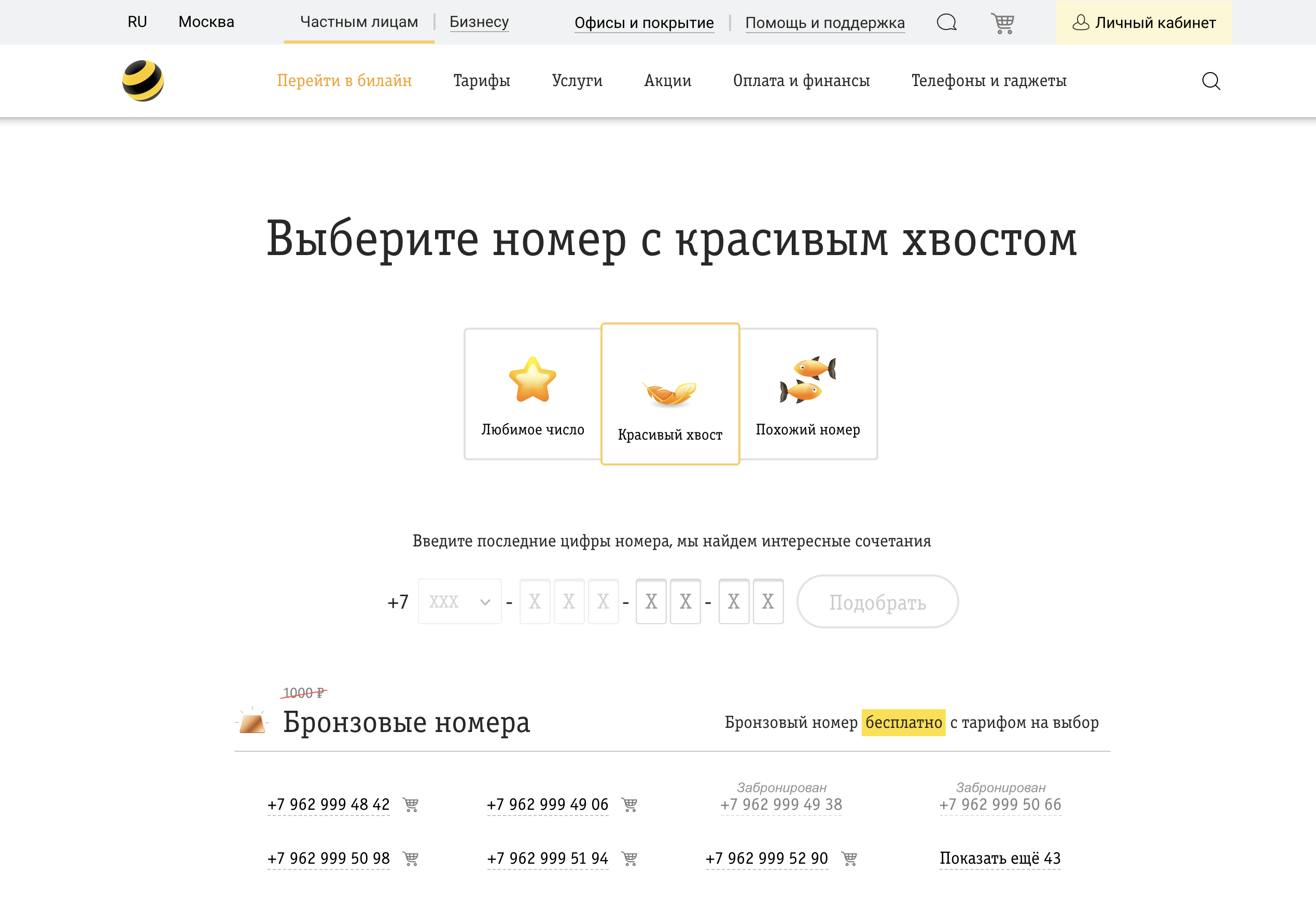The image size is (1316, 900).
Task: Change region from Москва
Action: click(205, 21)
